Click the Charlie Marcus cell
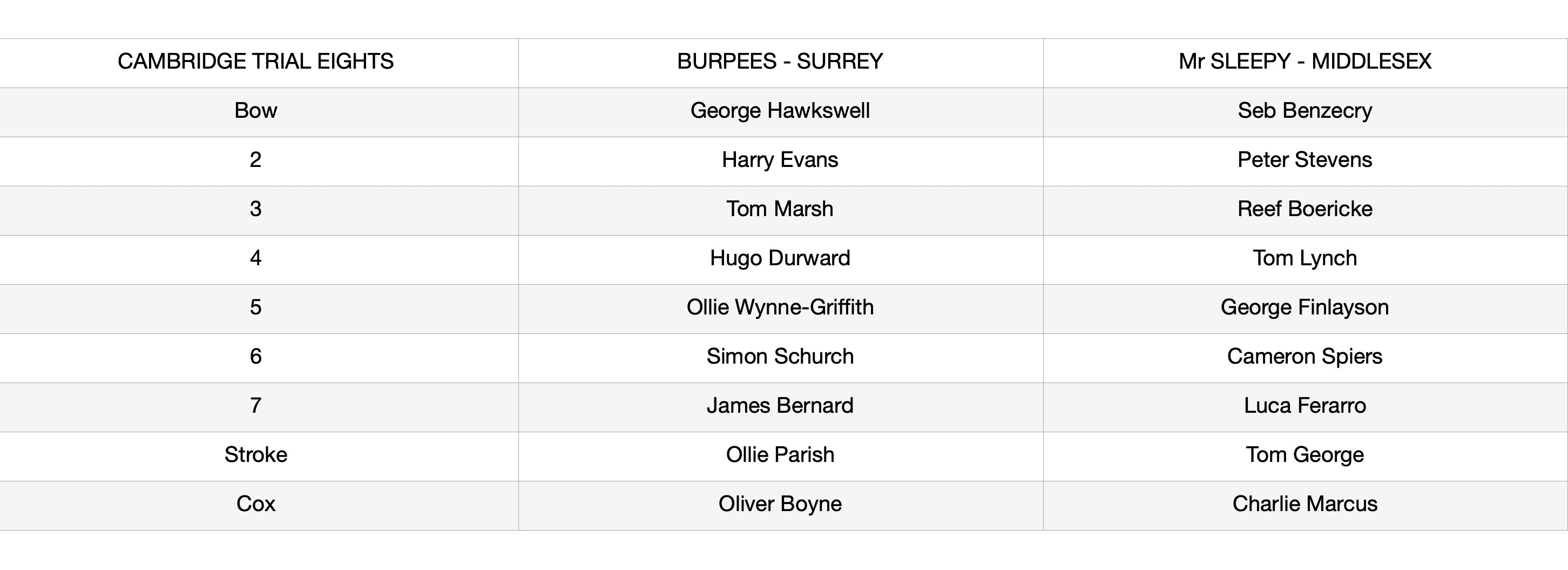 coord(1305,504)
